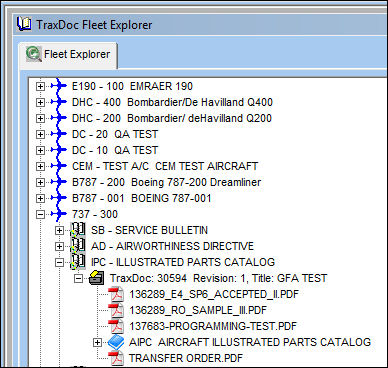
Task: Select the DC - 10 QA TEST row
Action: pos(115,150)
